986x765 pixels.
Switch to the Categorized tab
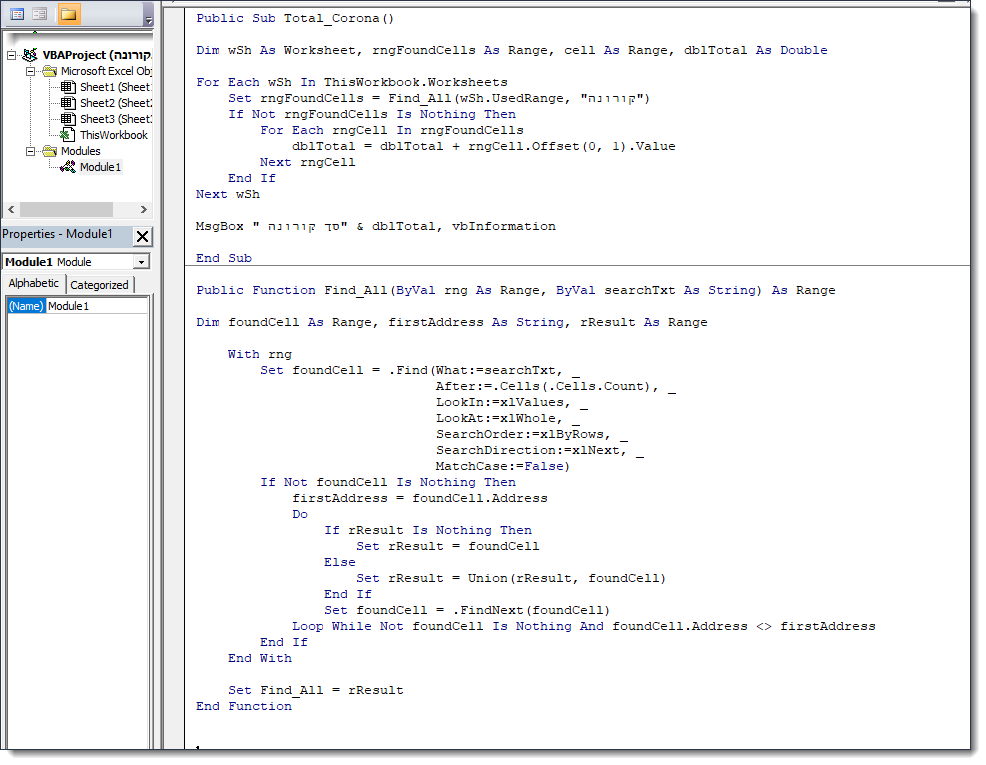point(99,285)
